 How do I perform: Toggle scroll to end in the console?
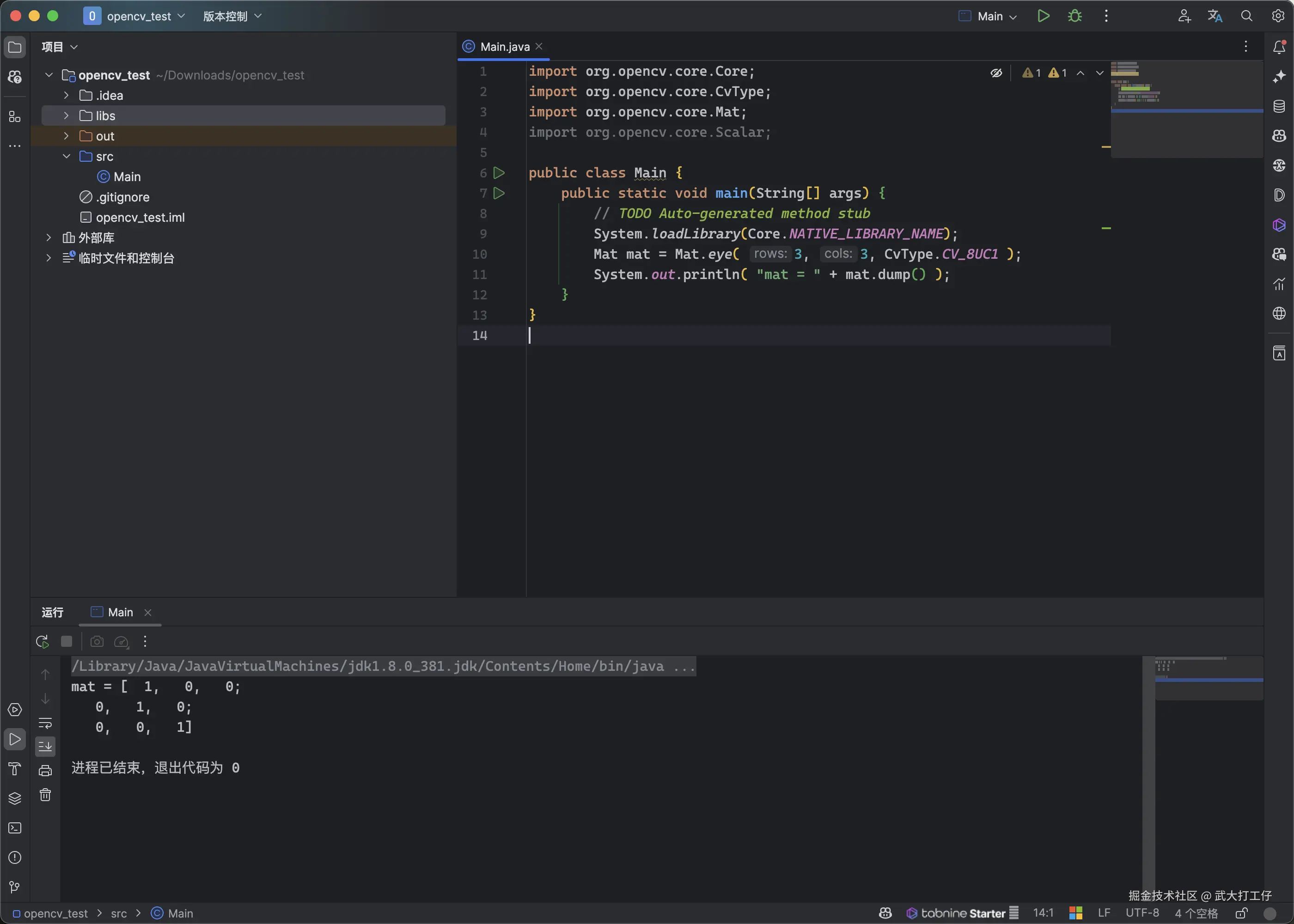46,747
